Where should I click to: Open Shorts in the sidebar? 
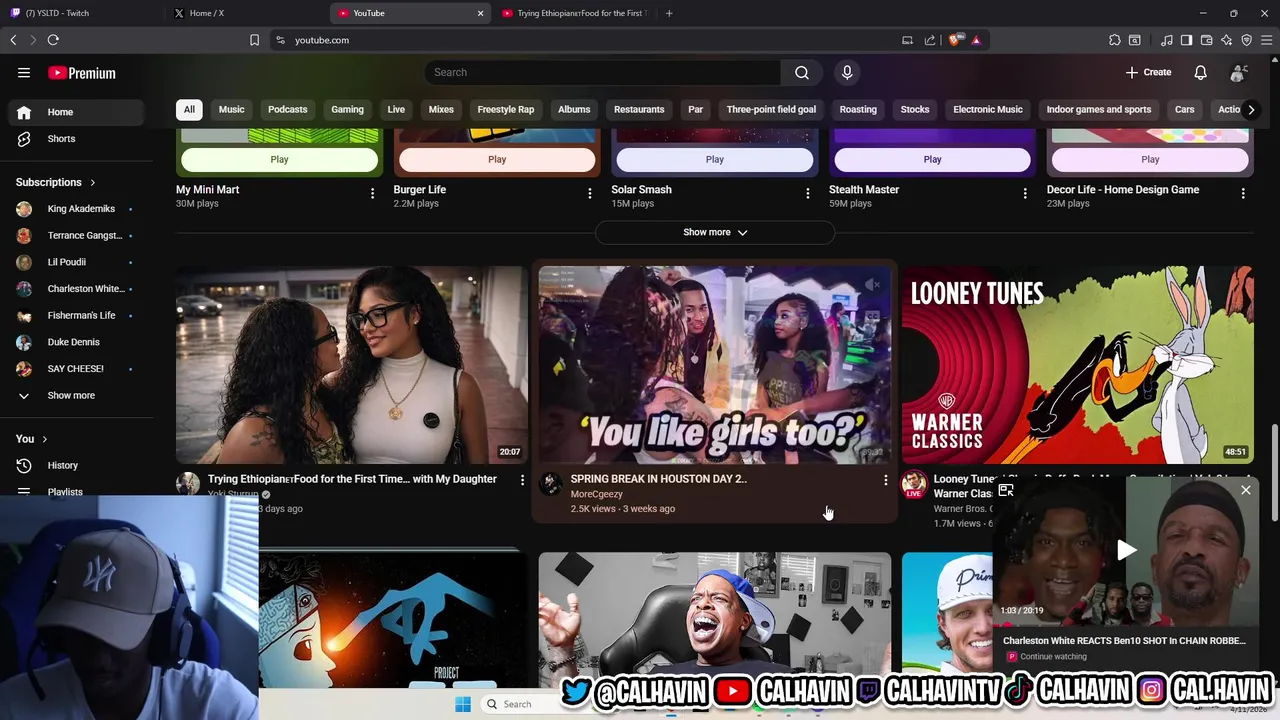(76, 139)
